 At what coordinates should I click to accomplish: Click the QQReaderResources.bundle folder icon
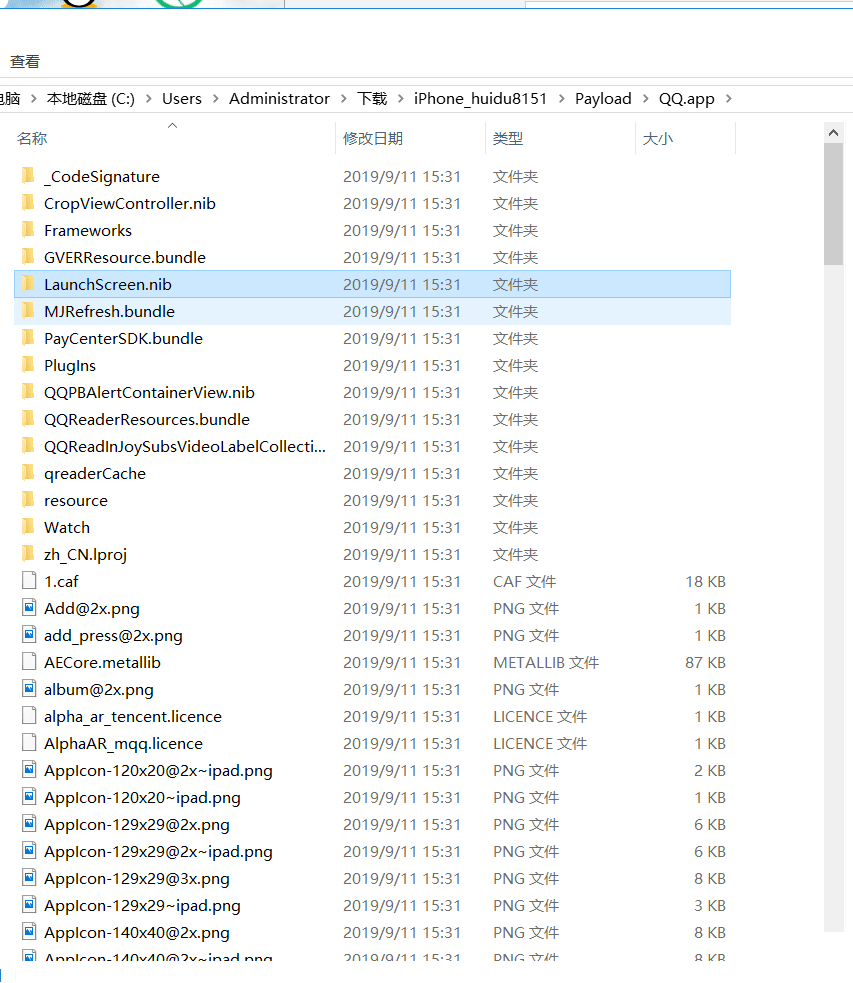28,418
